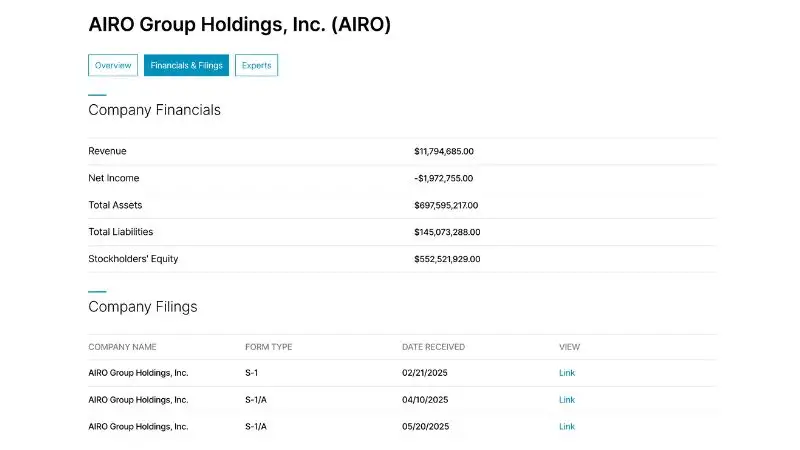
Task: Switch to the Experts tab
Action: point(256,65)
